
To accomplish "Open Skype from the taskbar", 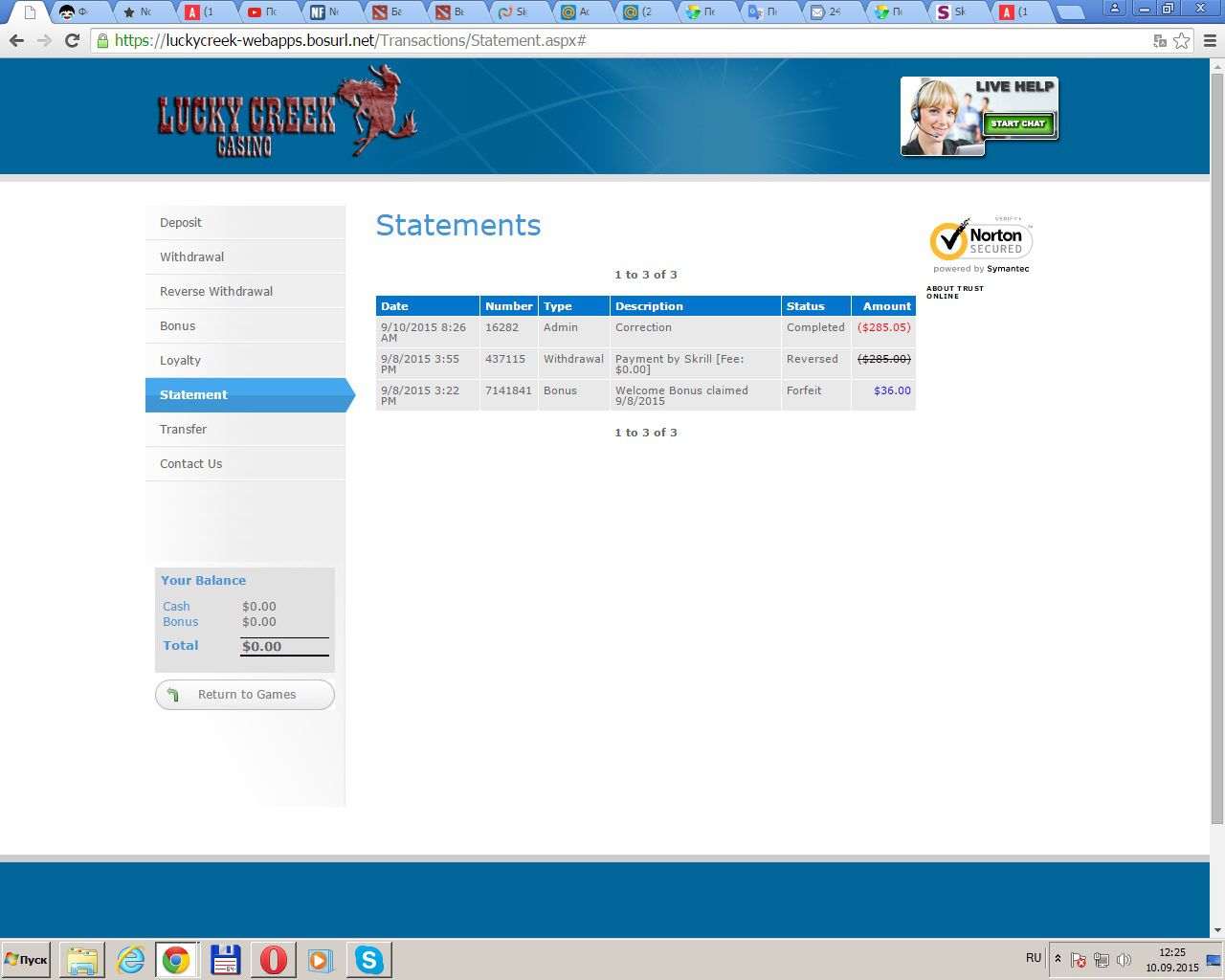I will click(368, 959).
